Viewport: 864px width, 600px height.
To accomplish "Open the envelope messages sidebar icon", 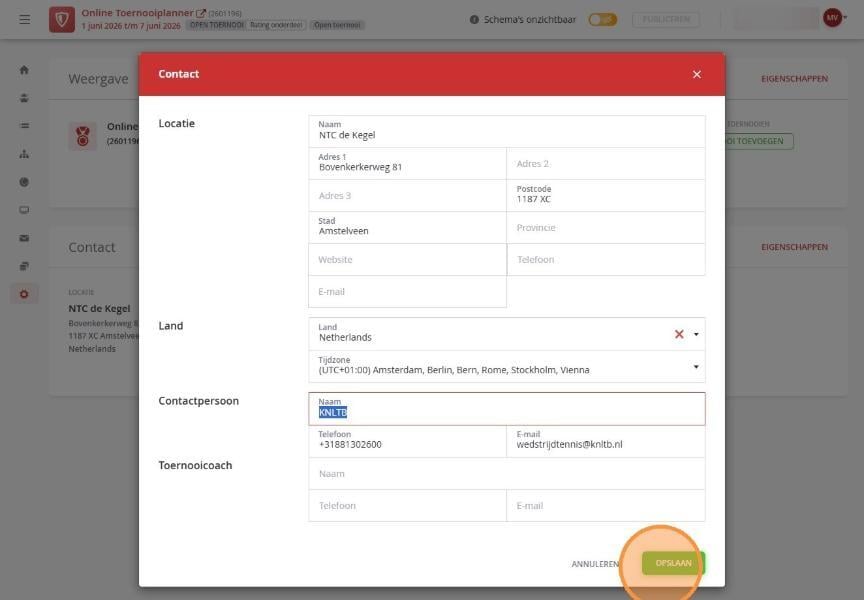I will point(24,238).
